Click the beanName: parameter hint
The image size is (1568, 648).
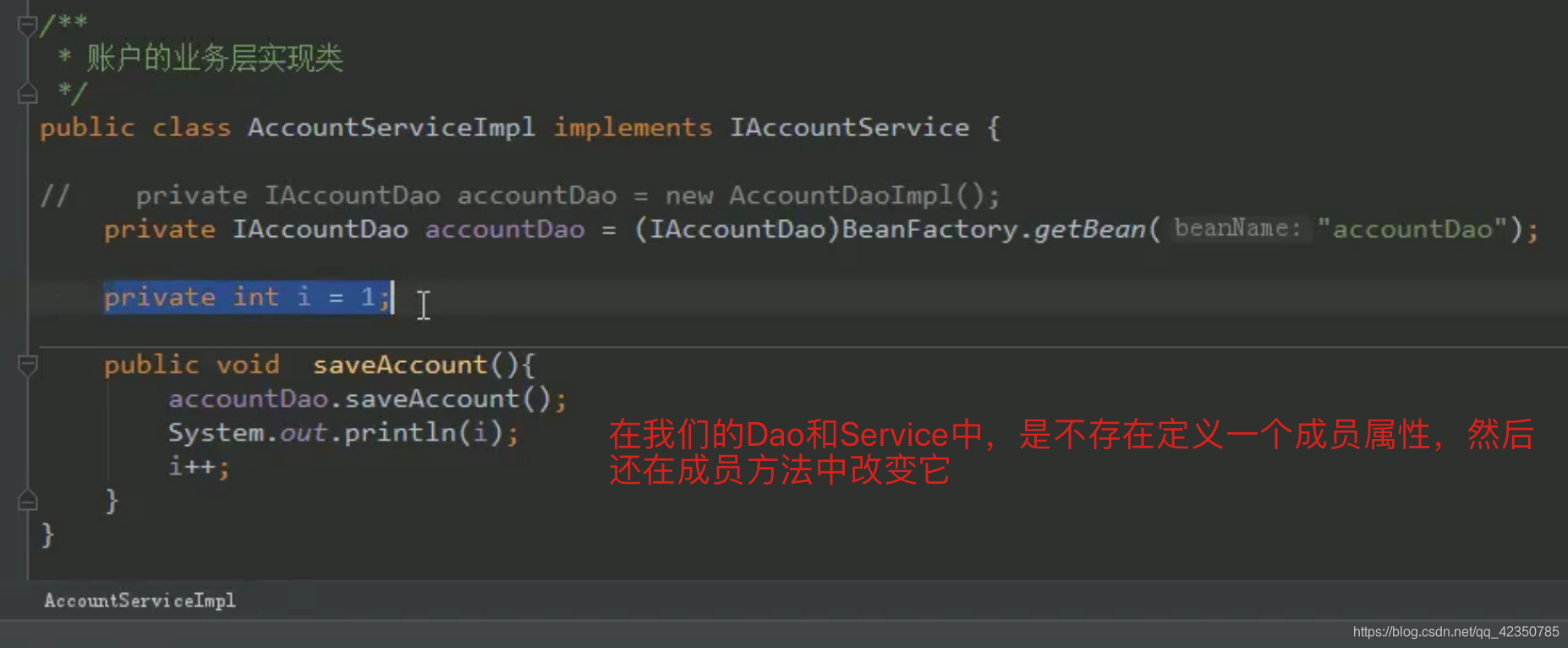[1238, 228]
